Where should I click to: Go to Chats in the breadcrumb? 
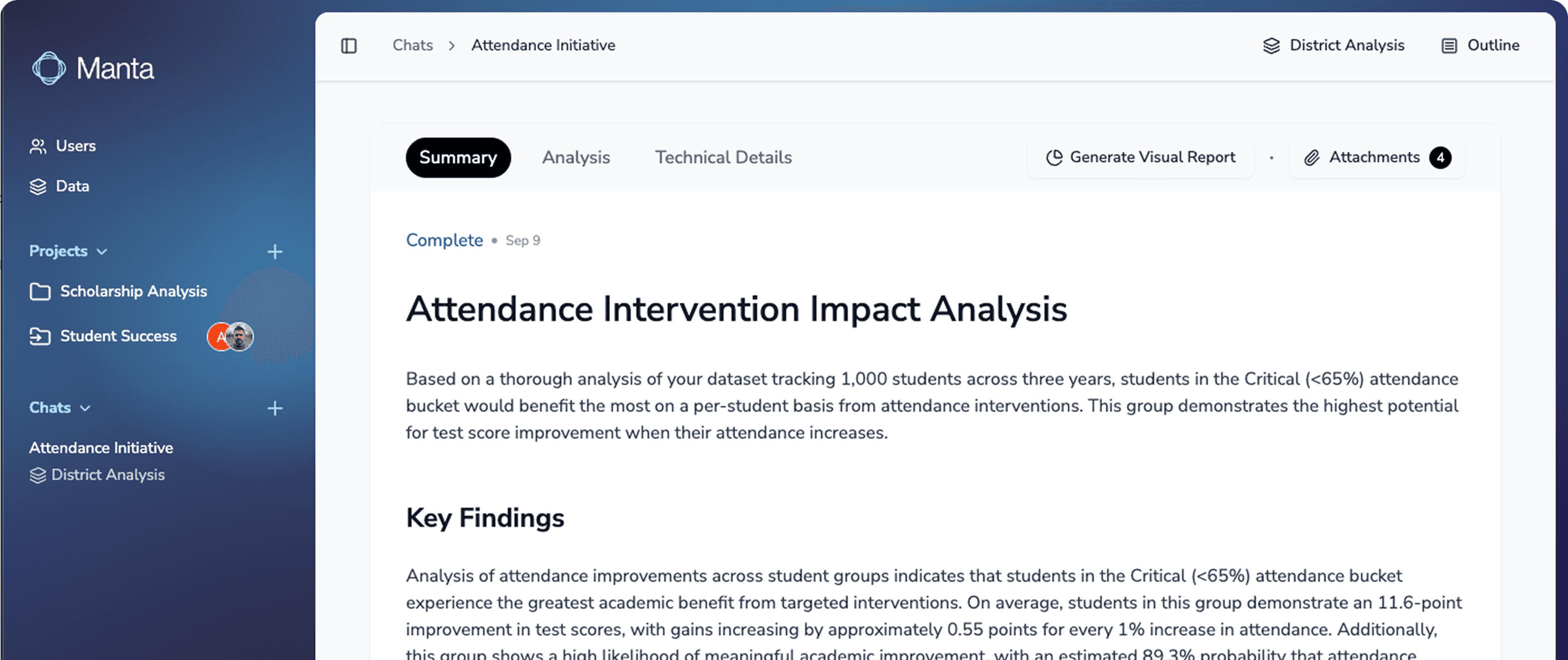(413, 46)
